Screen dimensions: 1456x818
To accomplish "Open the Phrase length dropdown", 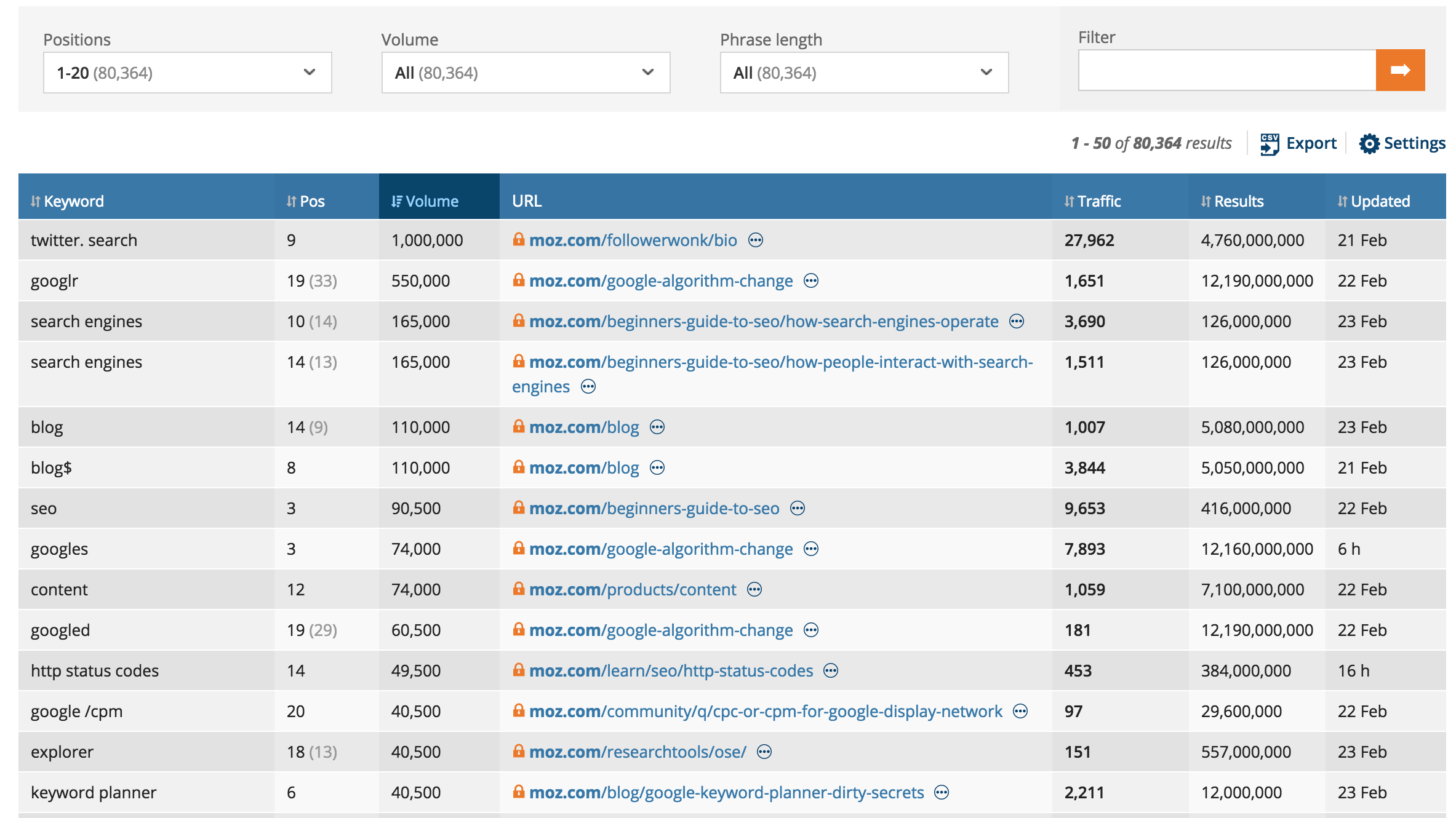I will [x=865, y=73].
